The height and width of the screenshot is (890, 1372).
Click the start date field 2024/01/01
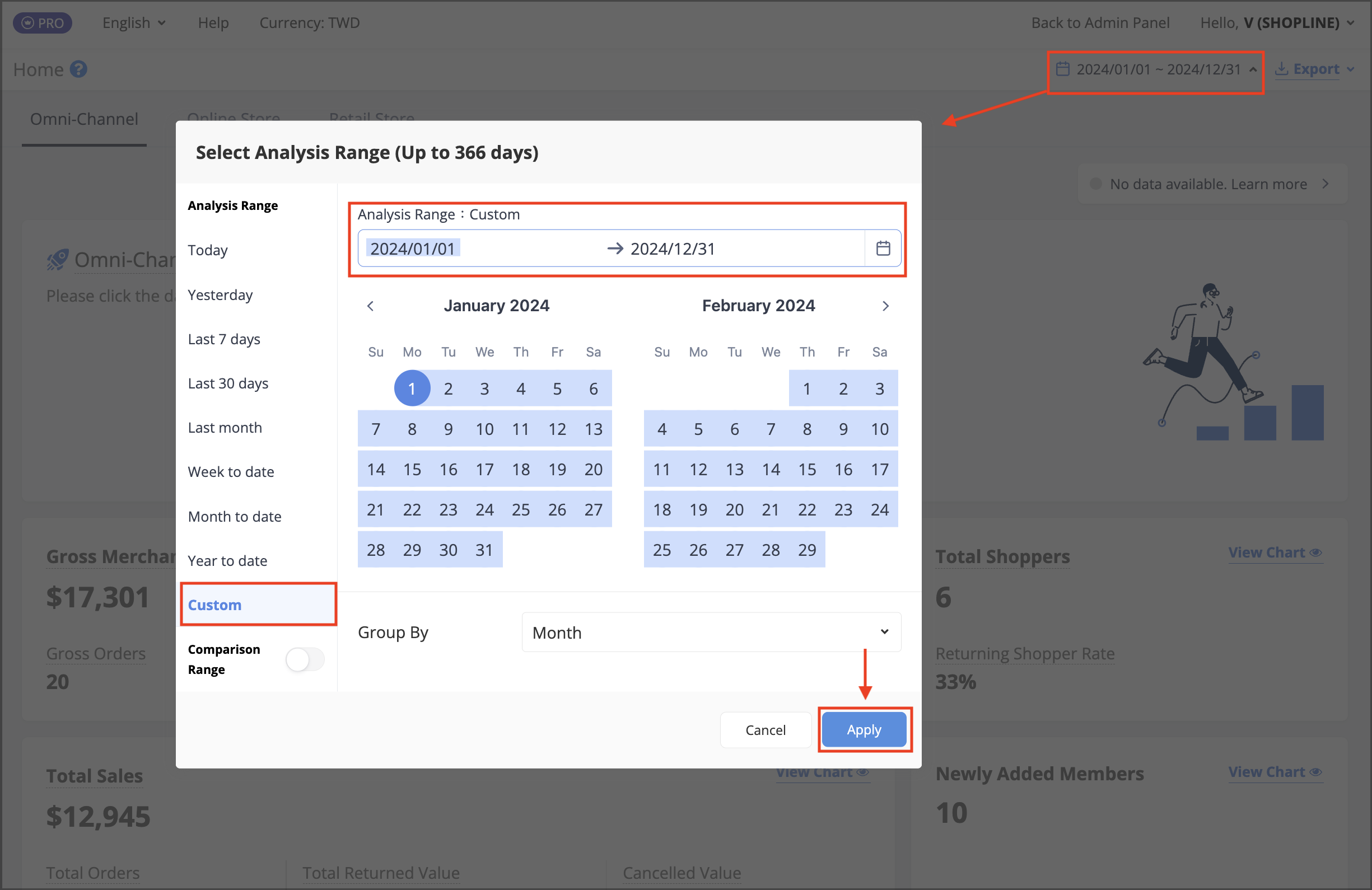tap(413, 249)
